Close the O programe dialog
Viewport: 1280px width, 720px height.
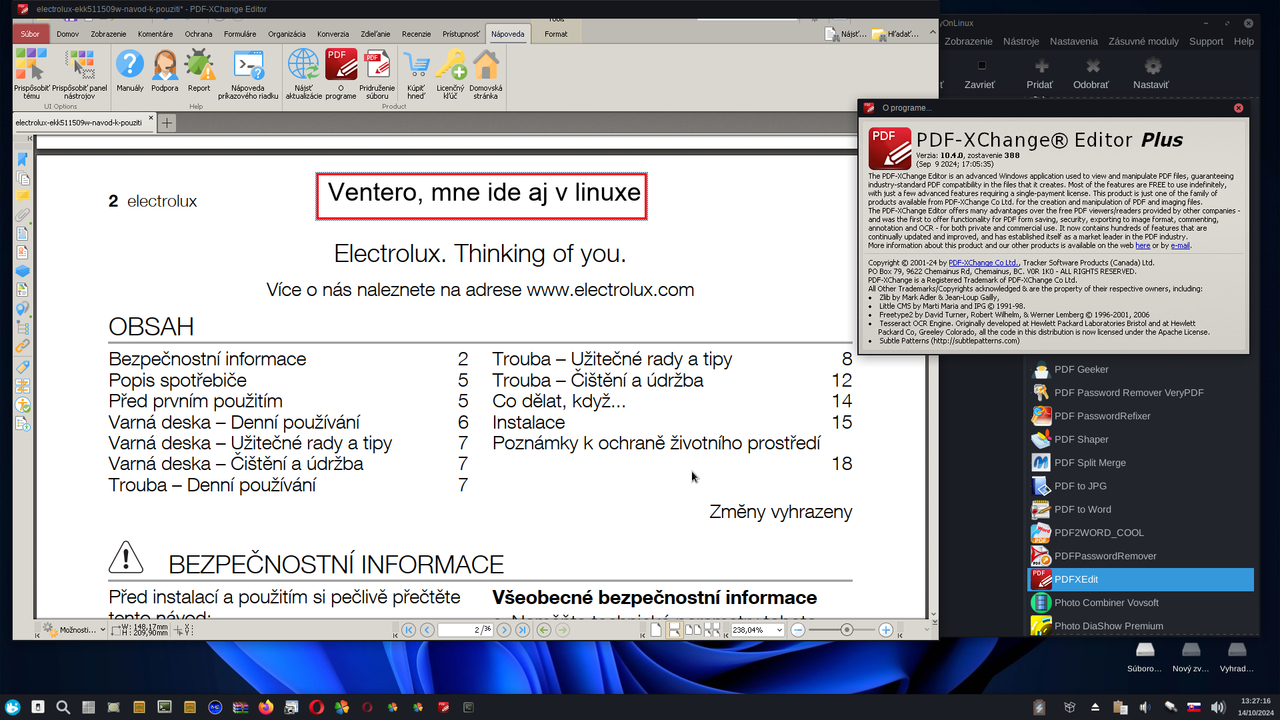pyautogui.click(x=1239, y=107)
